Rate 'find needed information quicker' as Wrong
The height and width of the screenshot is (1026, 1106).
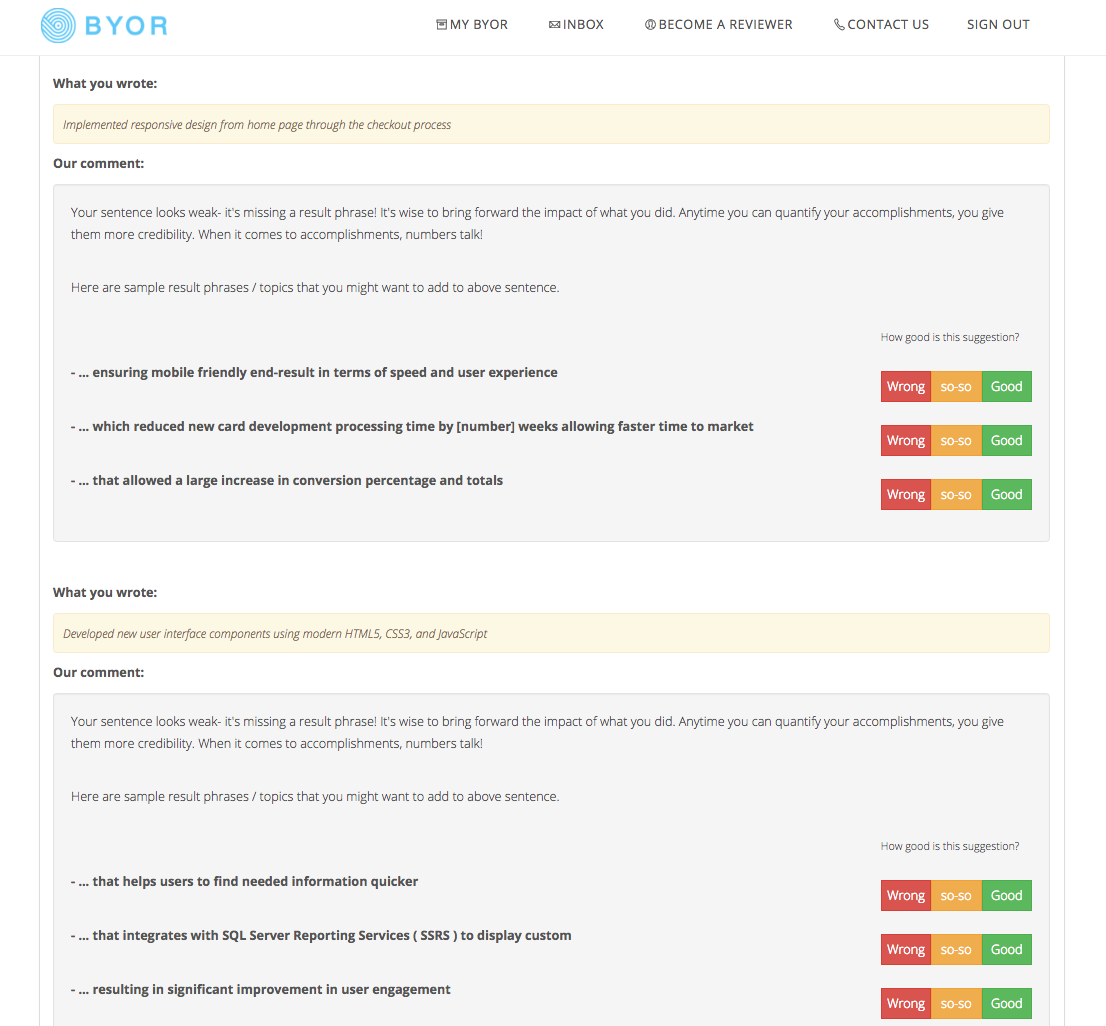point(906,896)
